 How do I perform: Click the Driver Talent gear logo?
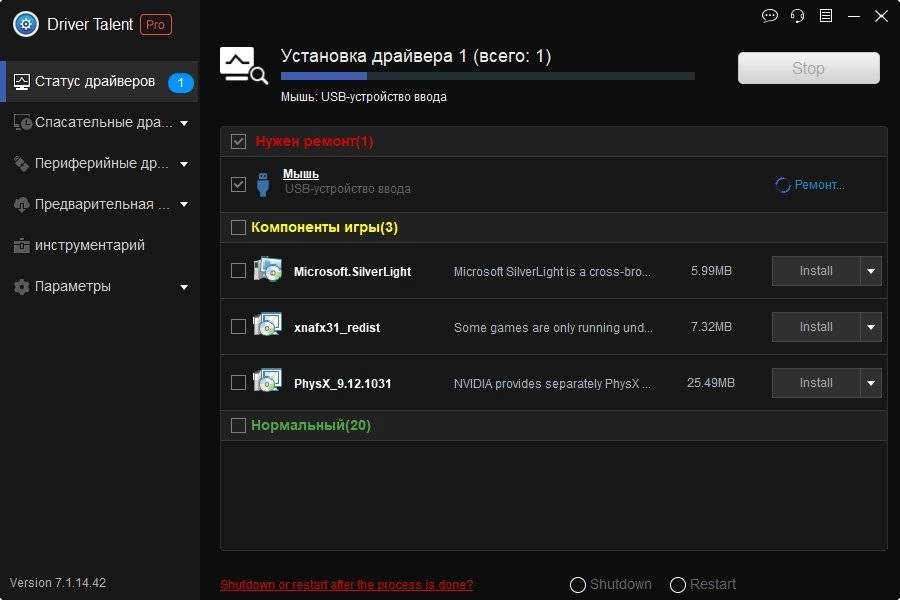[x=26, y=25]
